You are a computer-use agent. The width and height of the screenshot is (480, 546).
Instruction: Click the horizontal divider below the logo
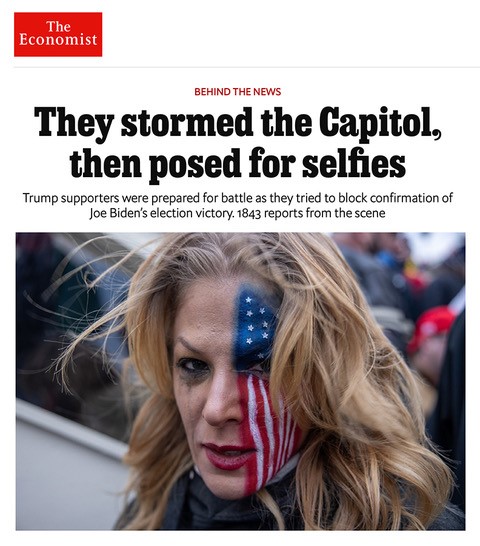point(247,67)
